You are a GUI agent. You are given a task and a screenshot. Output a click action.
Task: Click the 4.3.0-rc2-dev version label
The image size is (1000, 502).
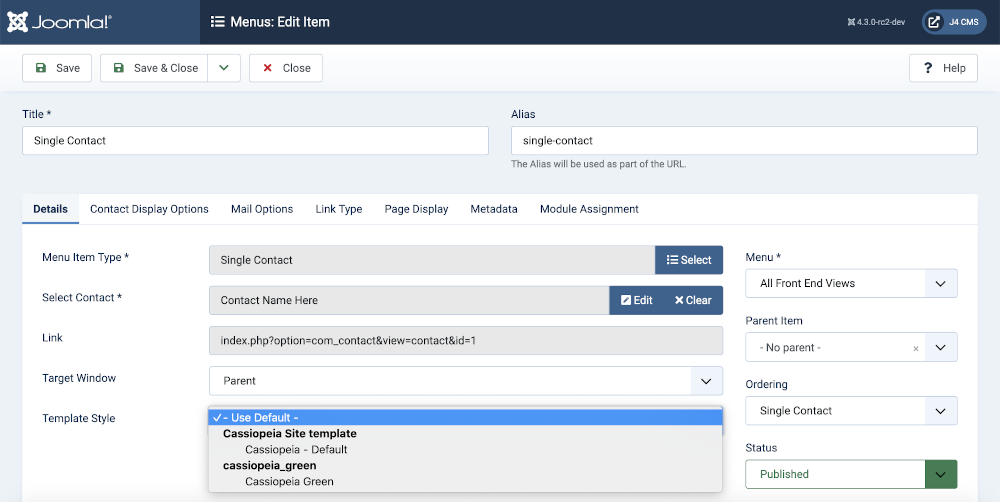[x=876, y=22]
